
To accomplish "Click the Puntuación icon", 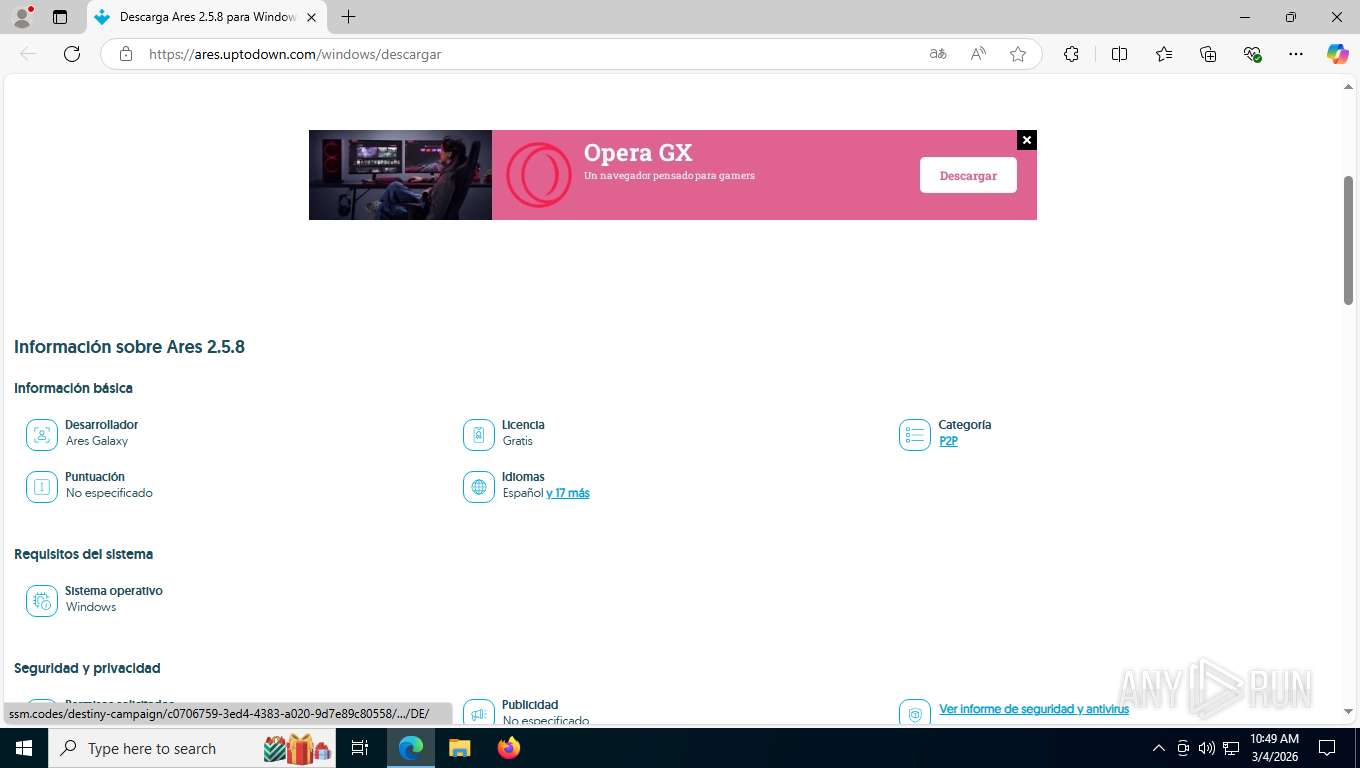I will [x=42, y=487].
